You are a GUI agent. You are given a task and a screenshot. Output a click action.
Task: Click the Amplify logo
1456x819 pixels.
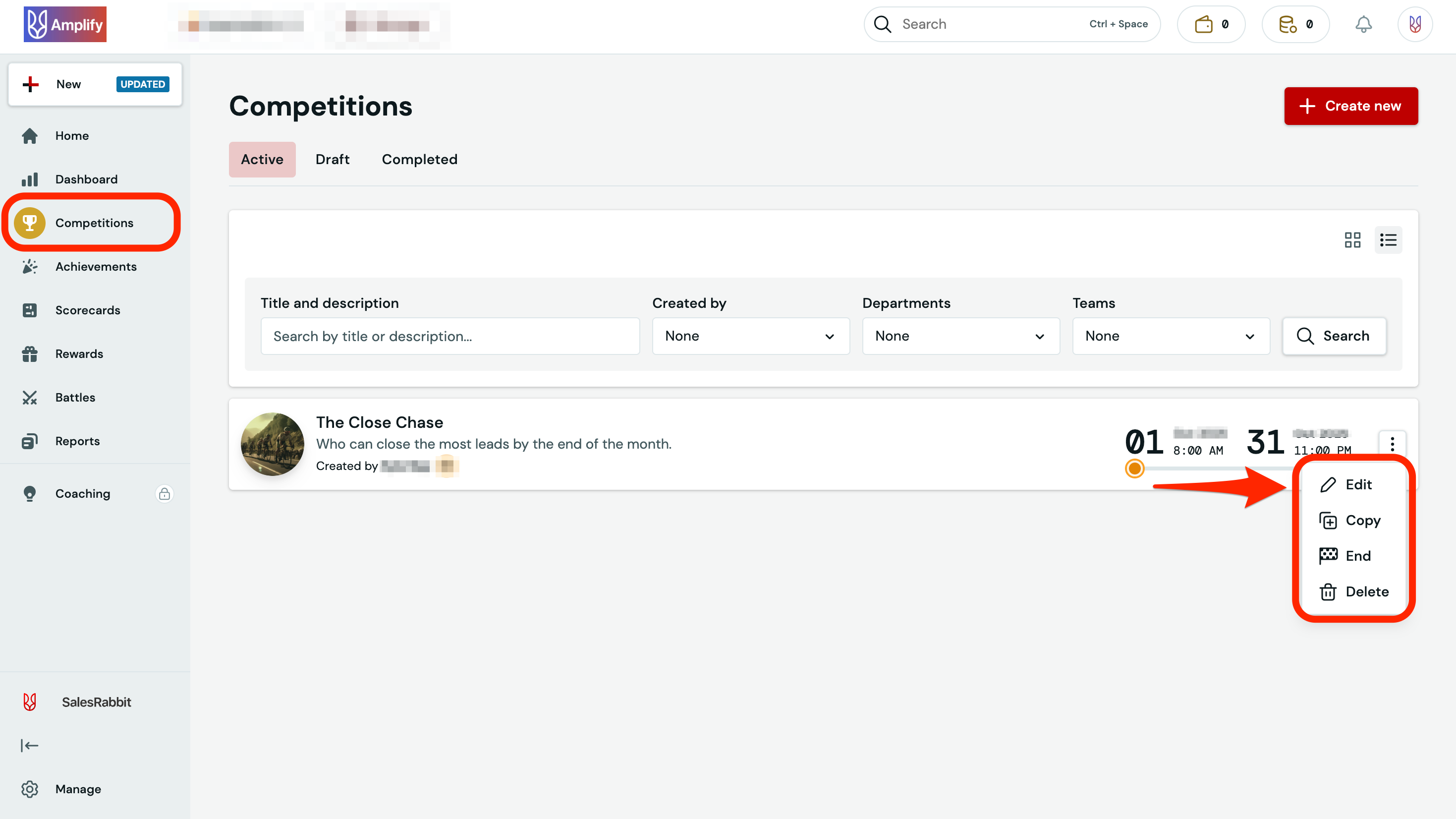[65, 24]
